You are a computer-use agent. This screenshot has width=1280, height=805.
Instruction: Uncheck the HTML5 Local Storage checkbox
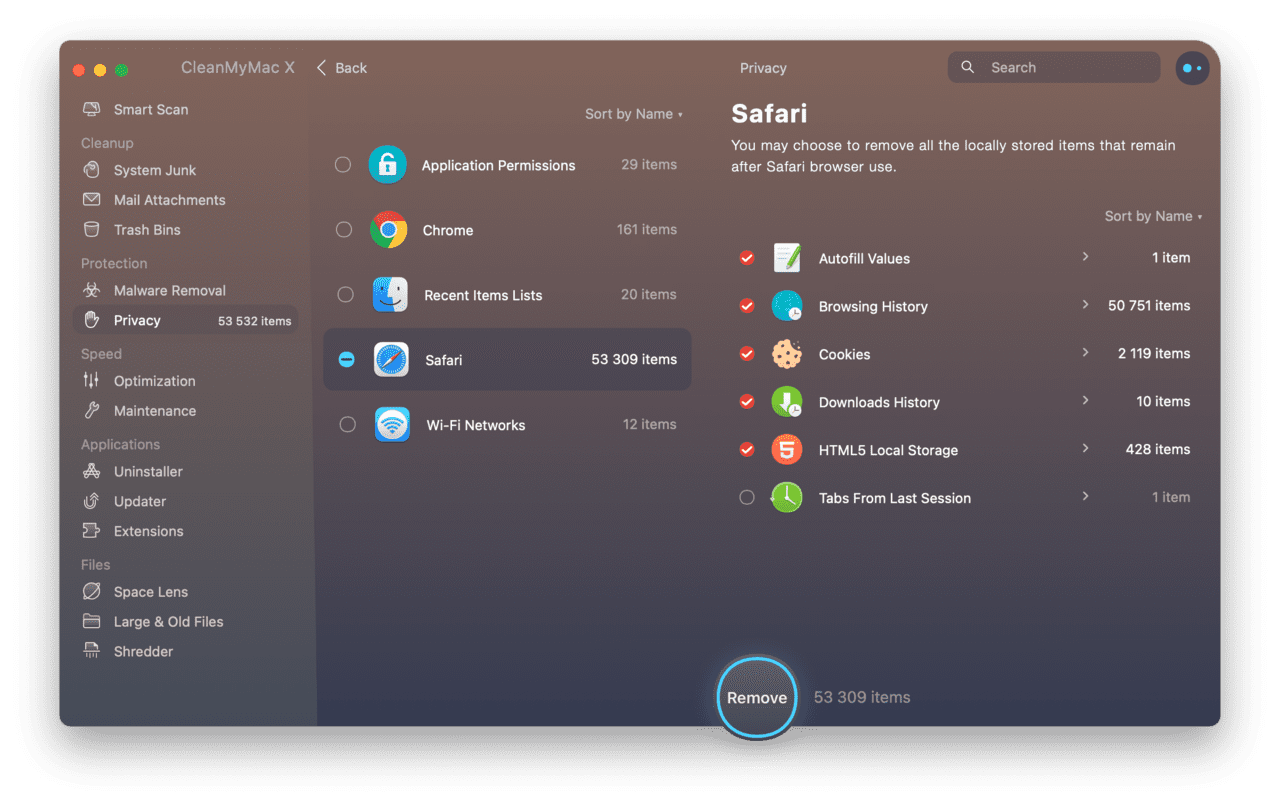[746, 450]
